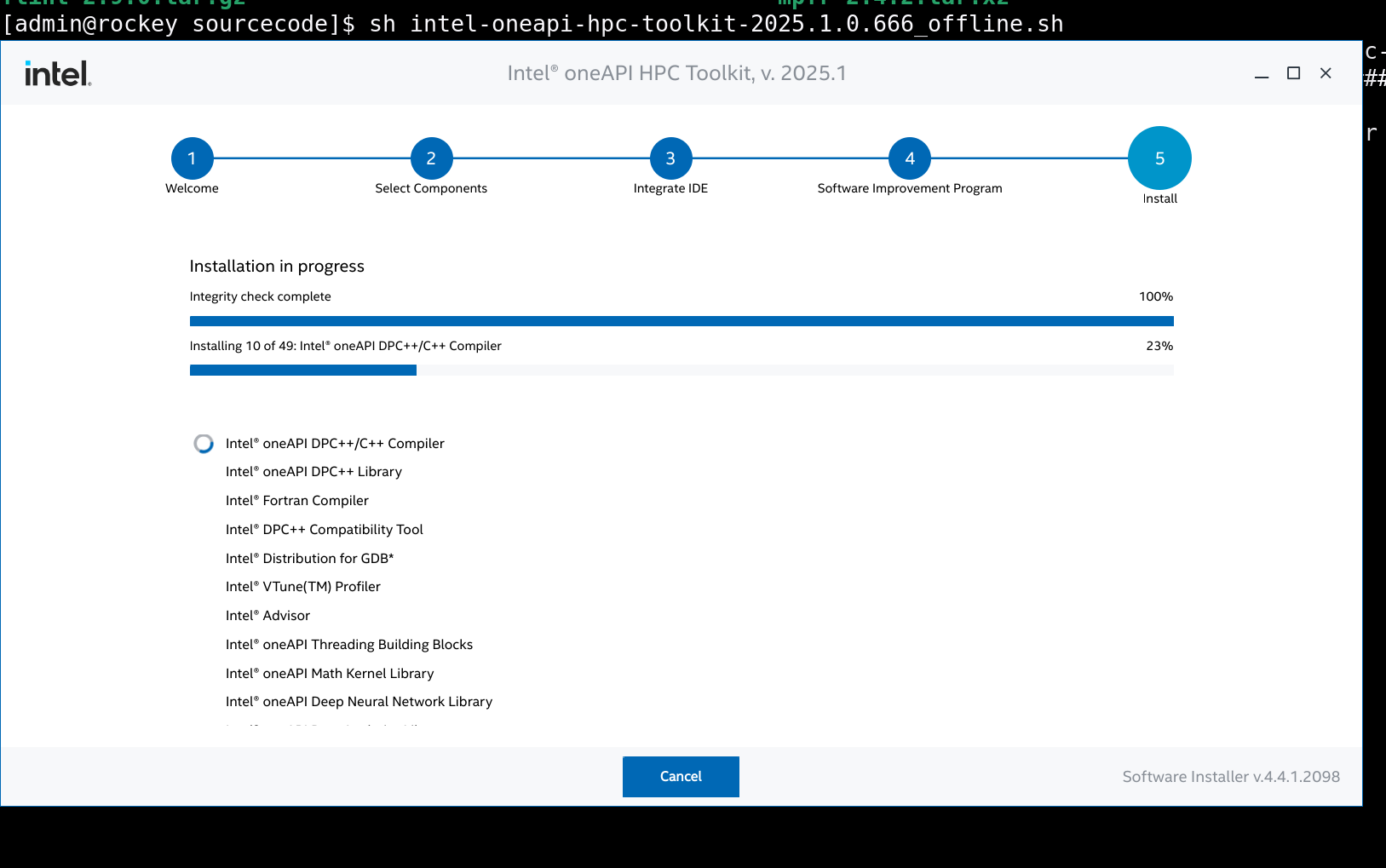Click the terminal command line behind installer
The height and width of the screenshot is (868, 1386).
pyautogui.click(x=532, y=24)
